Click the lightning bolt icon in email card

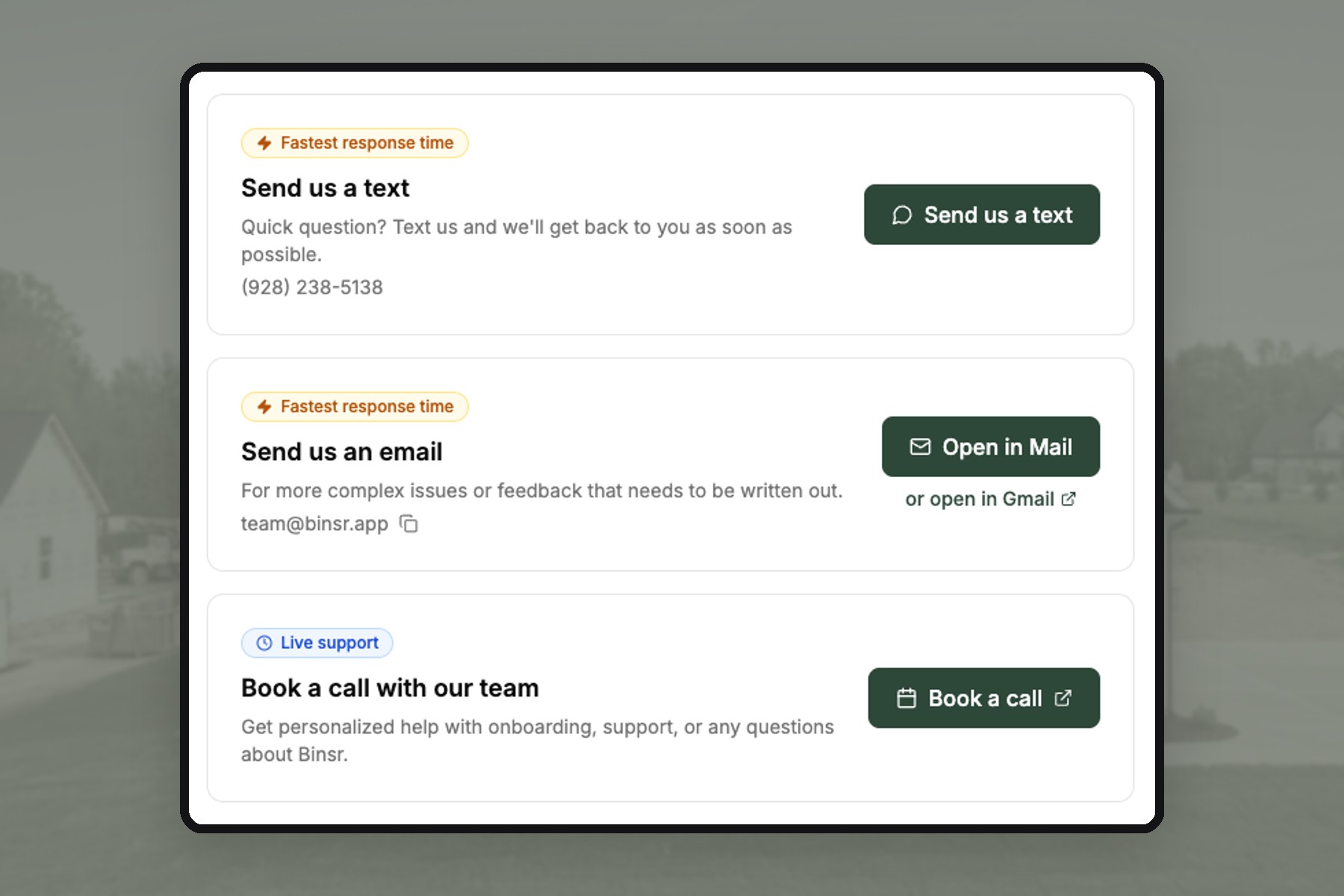pos(264,406)
